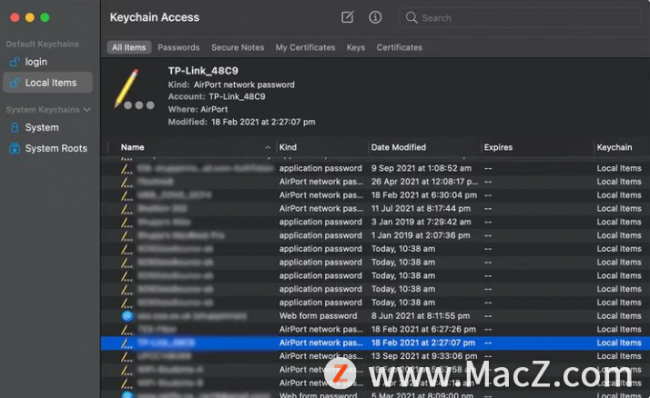Select highlighted row dated 18 Feb 2021 2:27:07 pm

pos(375,343)
